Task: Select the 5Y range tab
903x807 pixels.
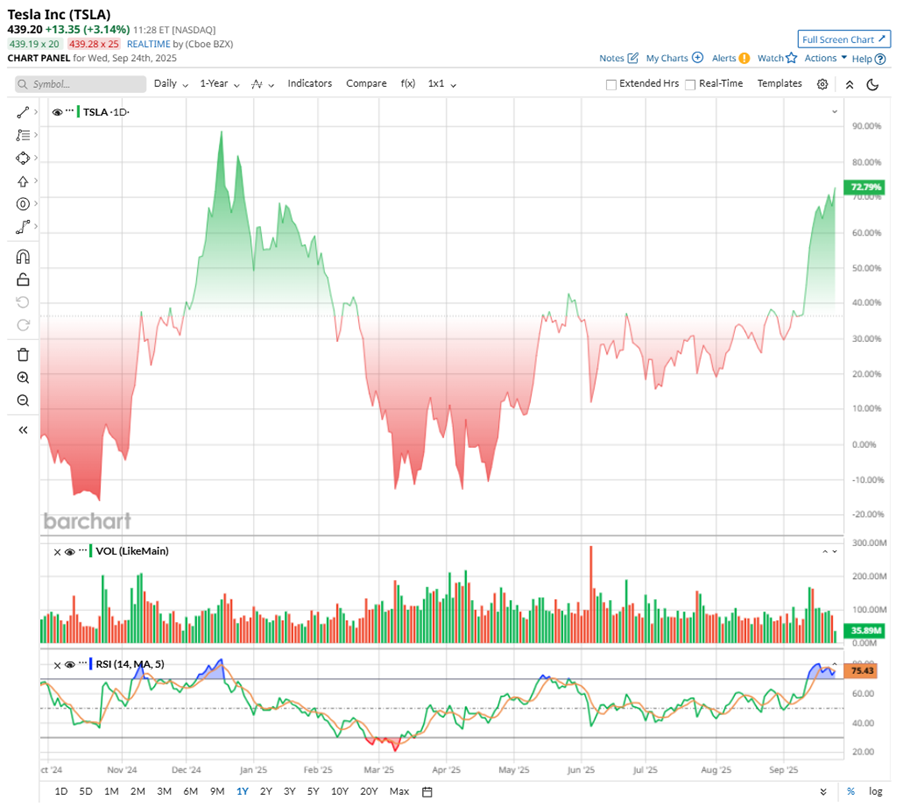Action: click(x=313, y=791)
